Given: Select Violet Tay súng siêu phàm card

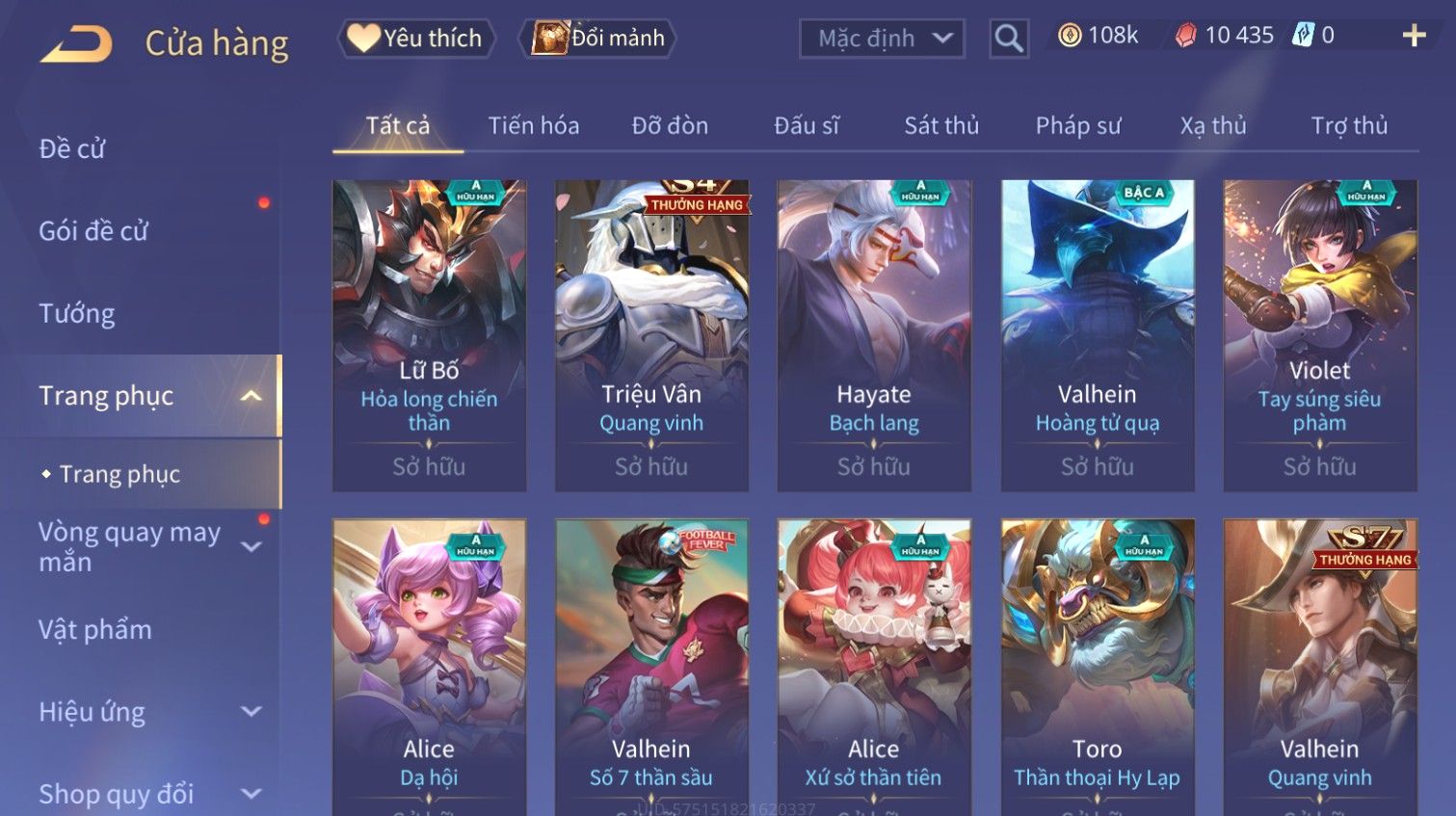Looking at the screenshot, I should tap(1320, 335).
